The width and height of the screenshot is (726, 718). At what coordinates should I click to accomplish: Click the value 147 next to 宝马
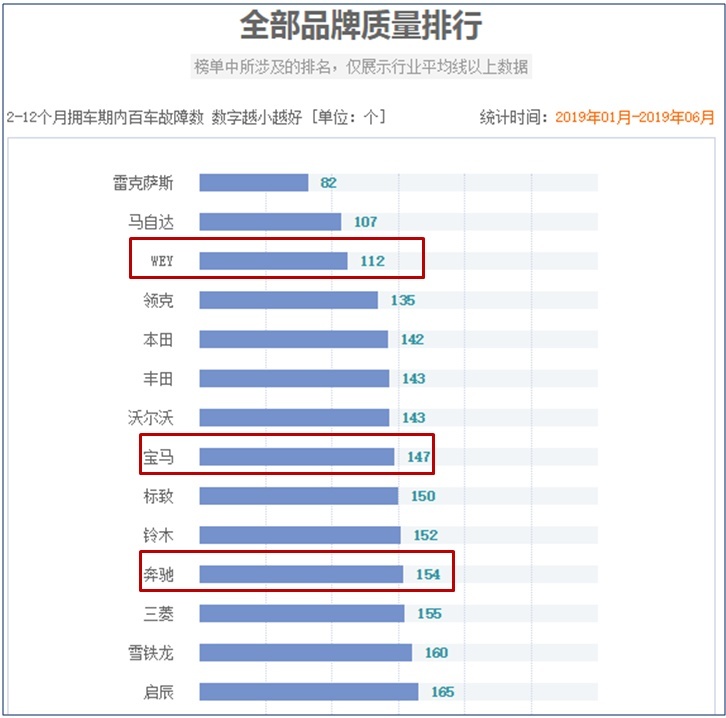pyautogui.click(x=419, y=457)
